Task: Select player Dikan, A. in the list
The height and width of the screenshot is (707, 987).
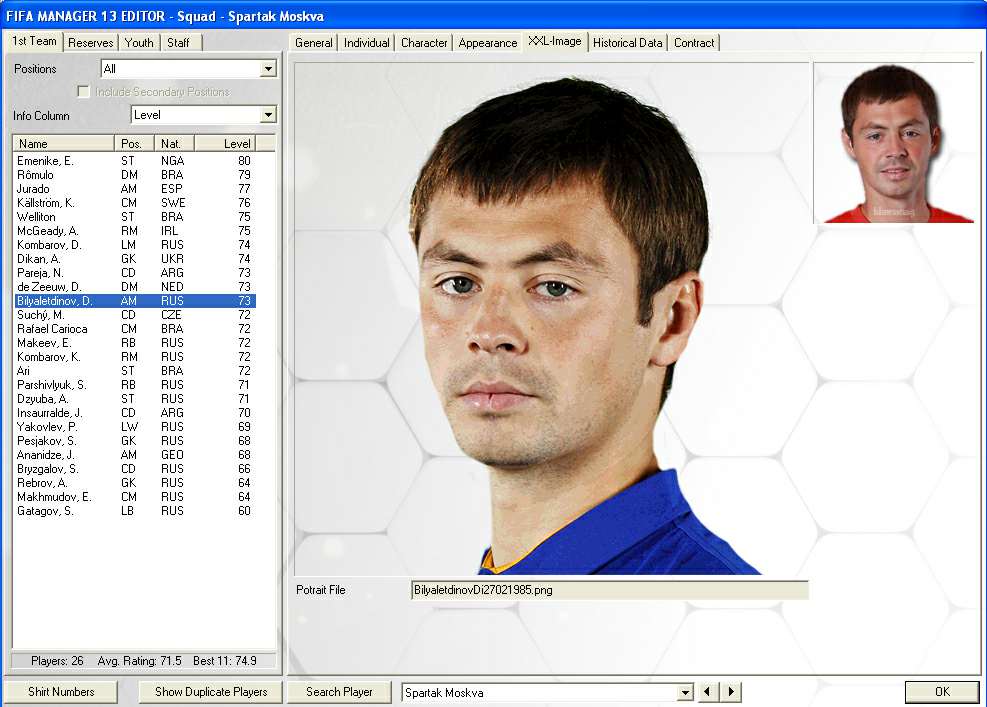Action: pyautogui.click(x=135, y=259)
